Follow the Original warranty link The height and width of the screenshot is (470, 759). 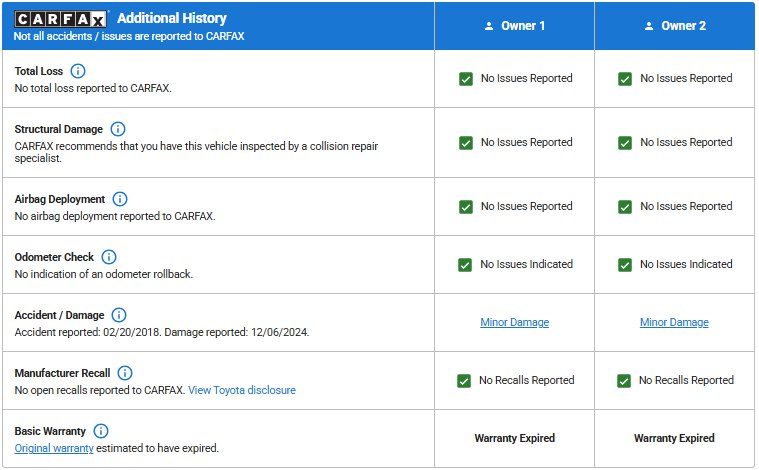click(x=54, y=448)
